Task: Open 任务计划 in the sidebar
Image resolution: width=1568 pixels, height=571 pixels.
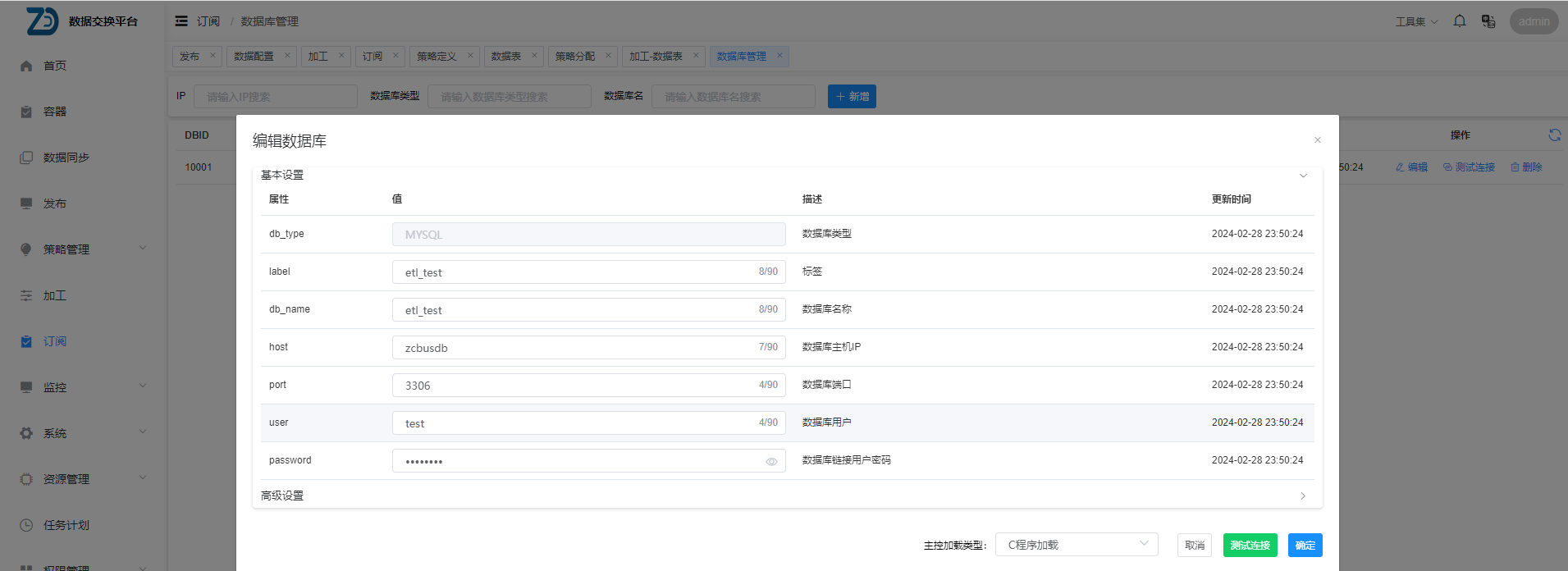Action: pyautogui.click(x=66, y=525)
